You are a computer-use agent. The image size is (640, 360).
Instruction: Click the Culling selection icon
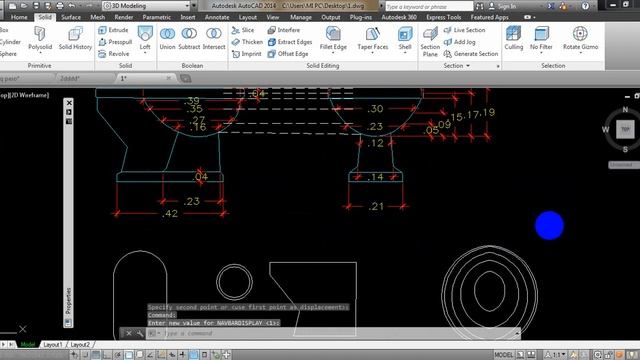point(513,33)
